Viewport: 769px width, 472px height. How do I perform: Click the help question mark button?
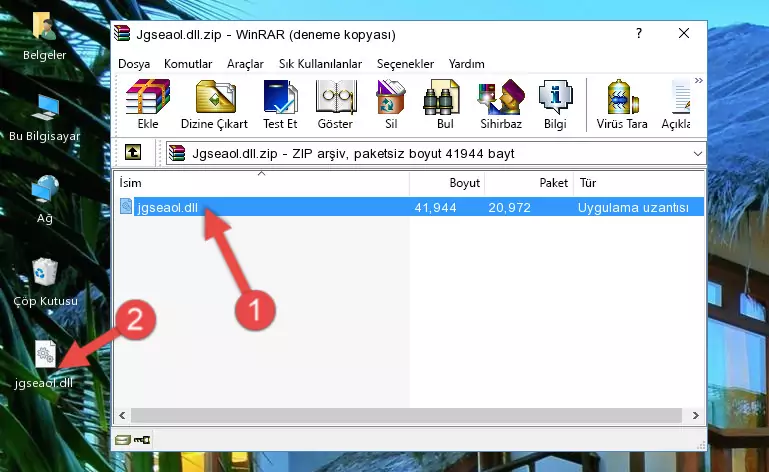point(639,33)
